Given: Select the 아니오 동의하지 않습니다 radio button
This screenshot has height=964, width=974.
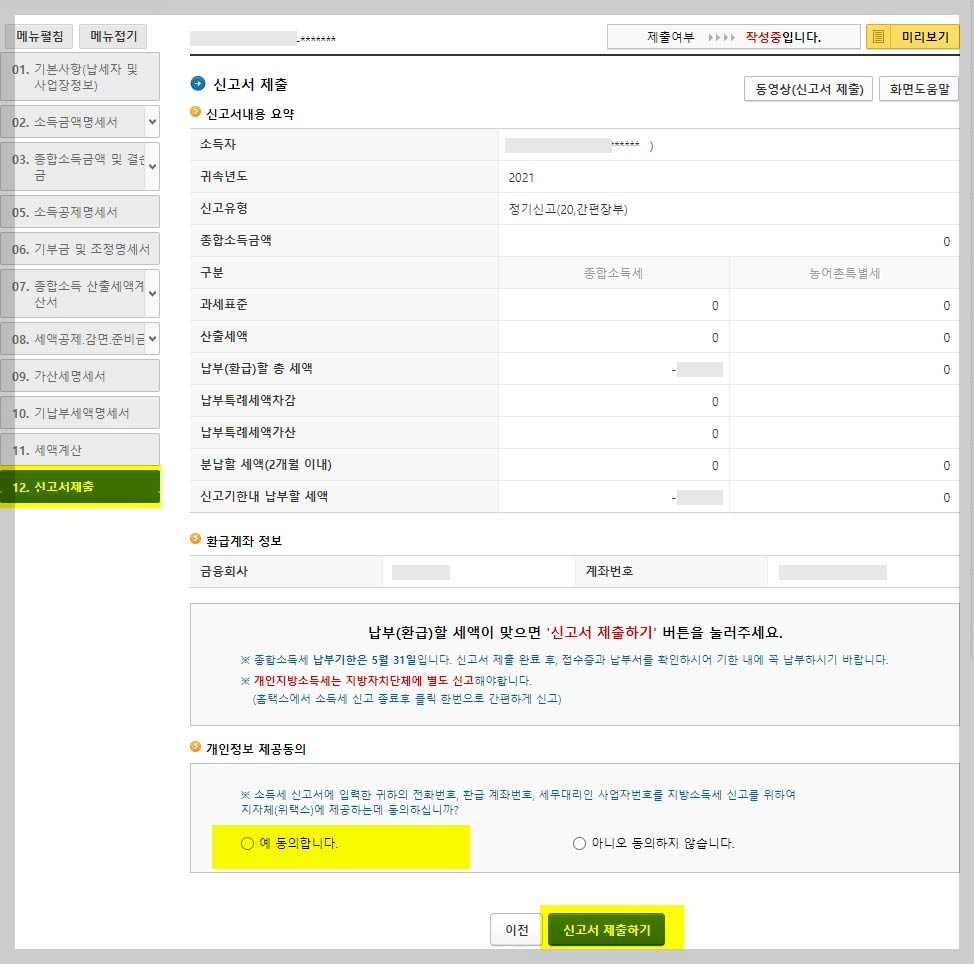Looking at the screenshot, I should pyautogui.click(x=580, y=845).
